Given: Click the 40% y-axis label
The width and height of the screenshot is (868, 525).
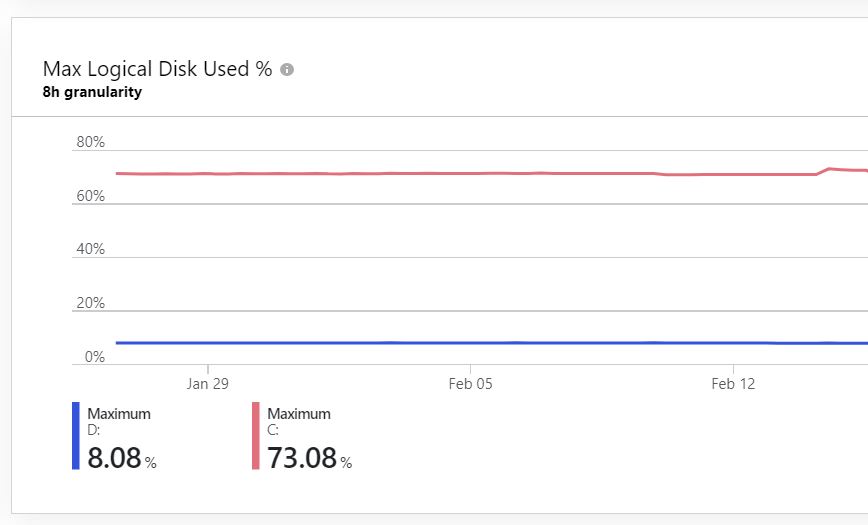Looking at the screenshot, I should (90, 249).
